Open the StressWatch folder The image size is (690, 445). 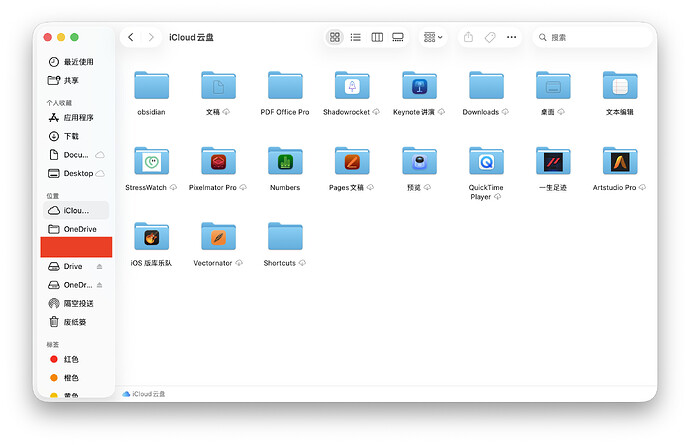pyautogui.click(x=151, y=161)
